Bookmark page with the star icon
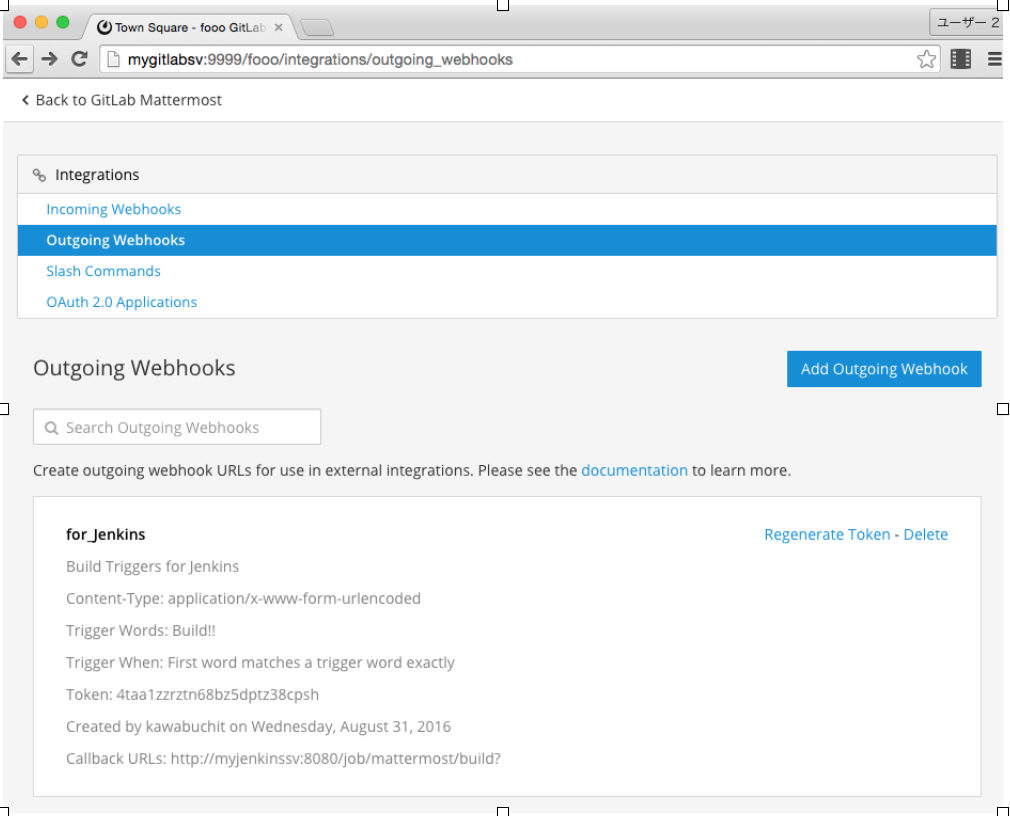This screenshot has height=816, width=1010. [926, 59]
